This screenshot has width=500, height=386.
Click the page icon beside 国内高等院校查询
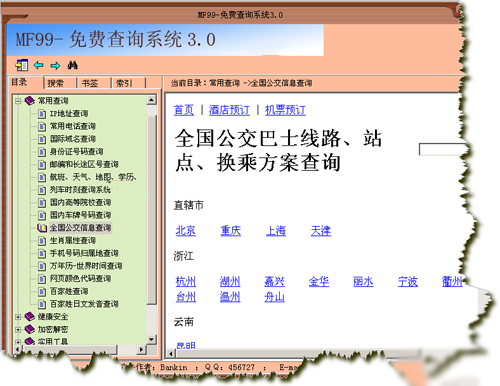coord(42,203)
